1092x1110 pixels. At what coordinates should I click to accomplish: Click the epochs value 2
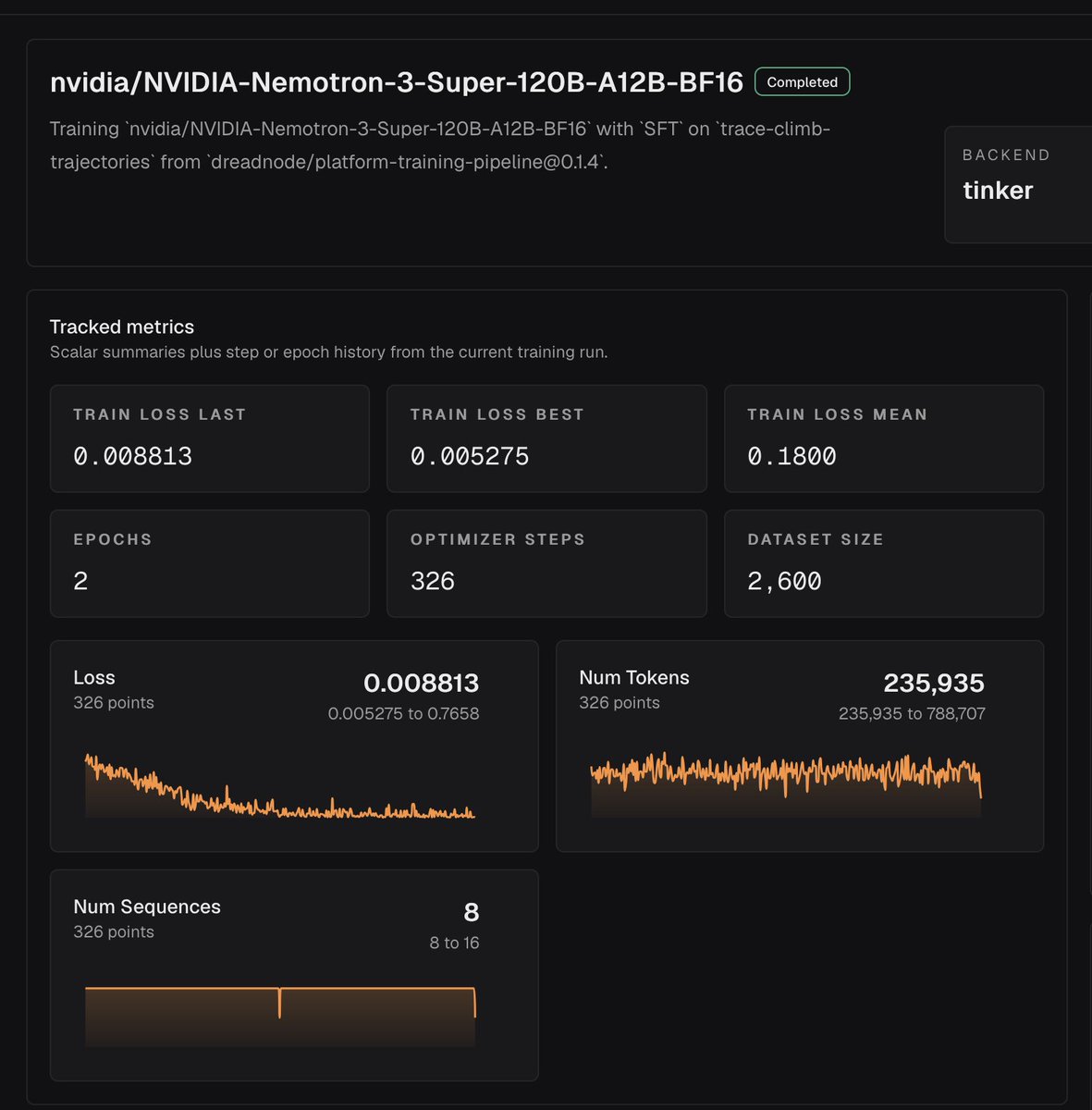point(80,581)
